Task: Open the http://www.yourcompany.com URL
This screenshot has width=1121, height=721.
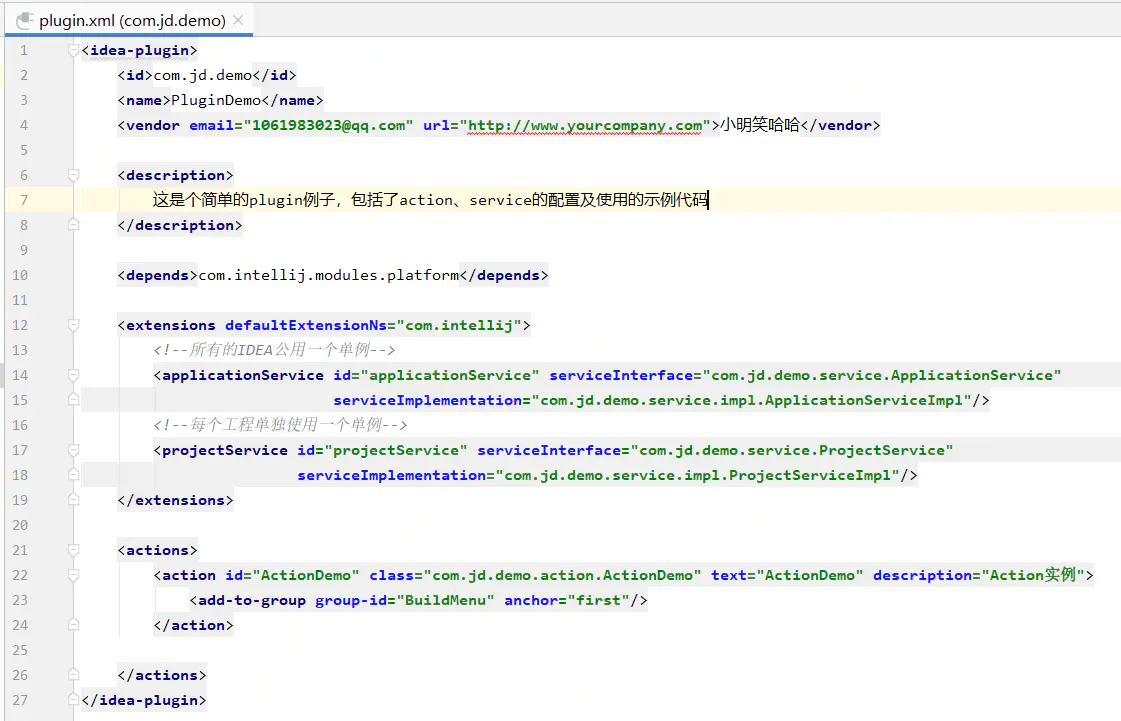Action: click(x=585, y=125)
